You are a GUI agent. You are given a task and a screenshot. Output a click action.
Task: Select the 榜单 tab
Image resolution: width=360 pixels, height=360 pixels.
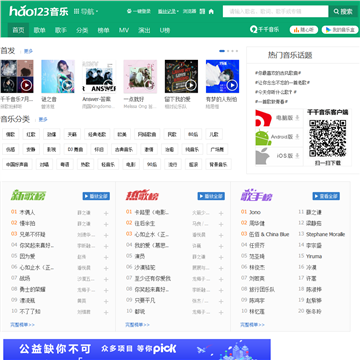[x=103, y=30]
